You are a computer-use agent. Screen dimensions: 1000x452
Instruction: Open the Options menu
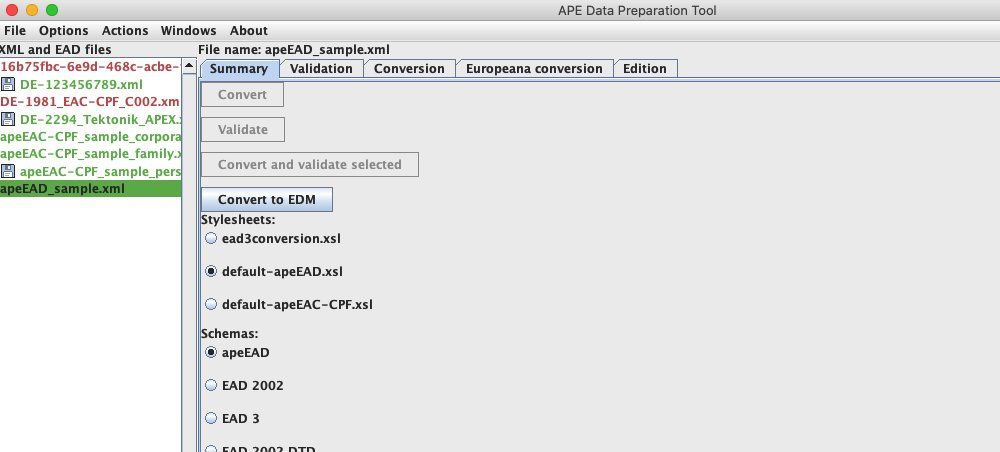point(64,31)
